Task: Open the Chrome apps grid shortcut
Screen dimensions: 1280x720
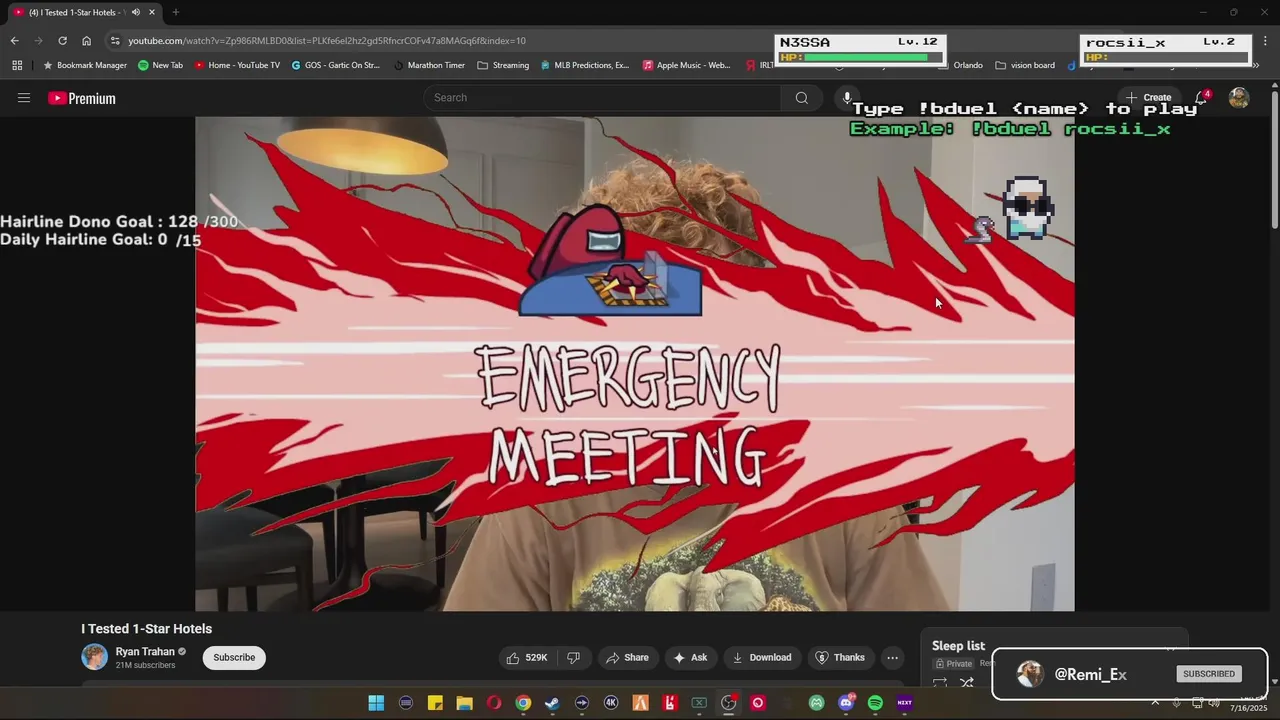Action: tap(17, 65)
